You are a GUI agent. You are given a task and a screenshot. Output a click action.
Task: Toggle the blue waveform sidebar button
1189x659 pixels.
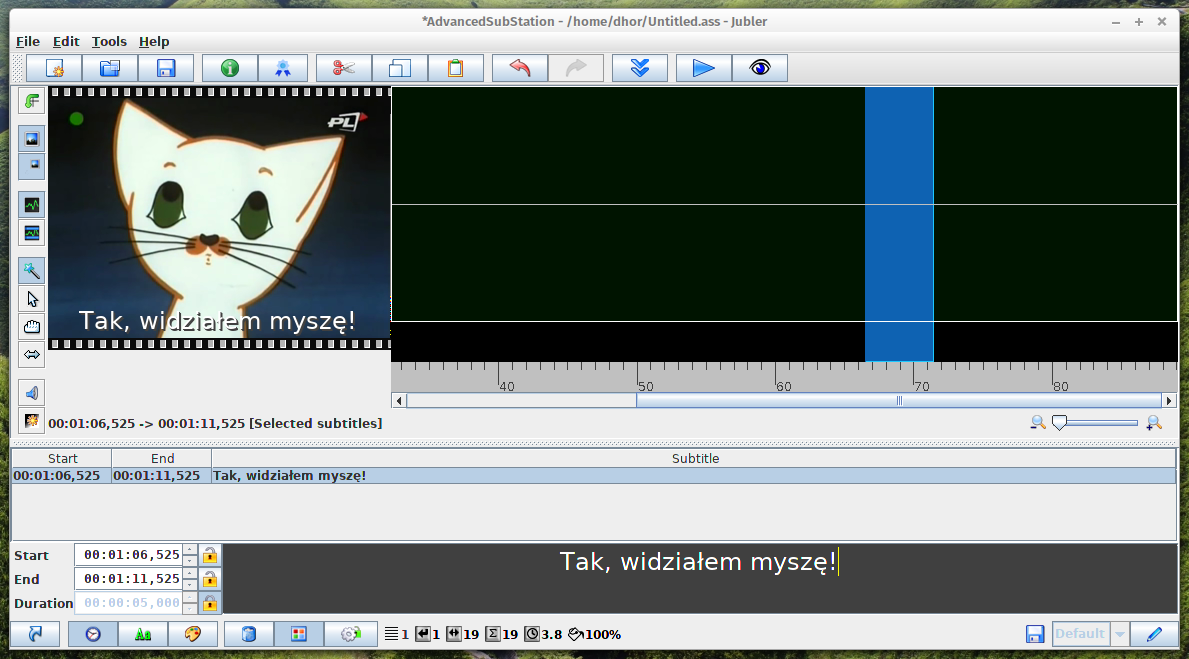coord(32,233)
